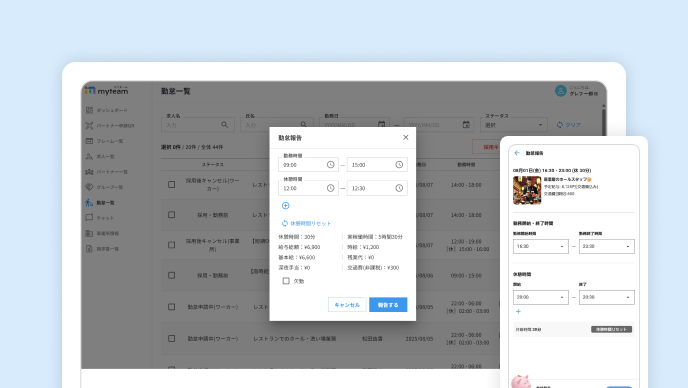The height and width of the screenshot is (388, 688).
Task: Click the 12:30 break end time field
Action: pyautogui.click(x=377, y=188)
